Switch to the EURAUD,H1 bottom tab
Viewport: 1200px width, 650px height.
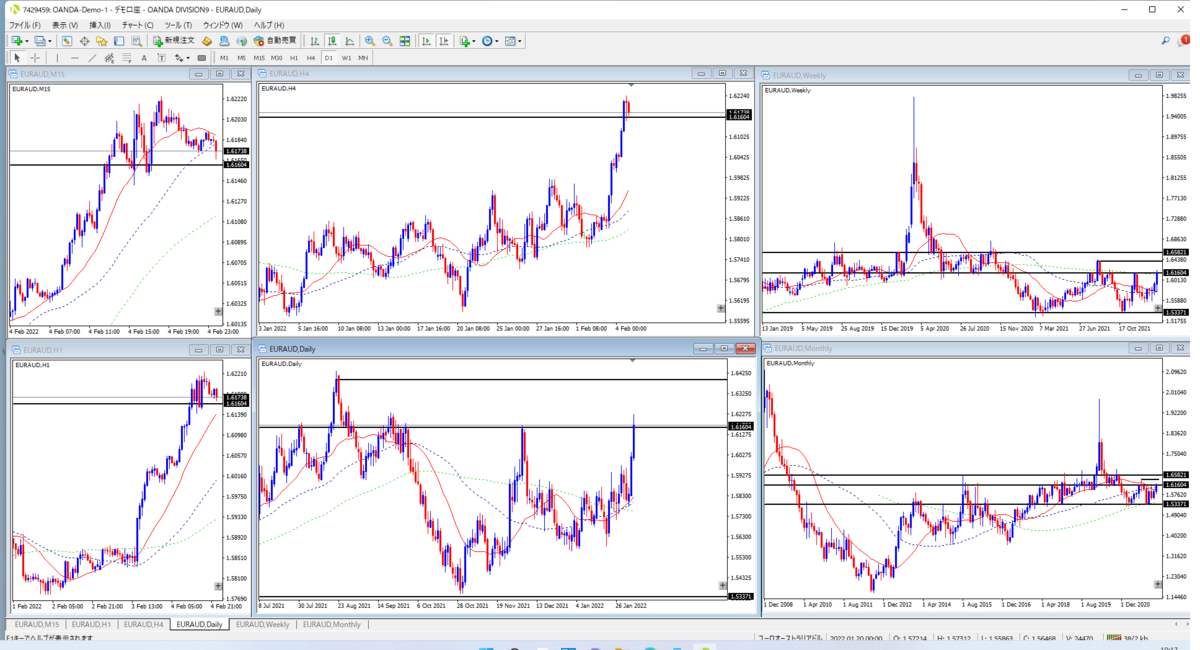coord(92,624)
